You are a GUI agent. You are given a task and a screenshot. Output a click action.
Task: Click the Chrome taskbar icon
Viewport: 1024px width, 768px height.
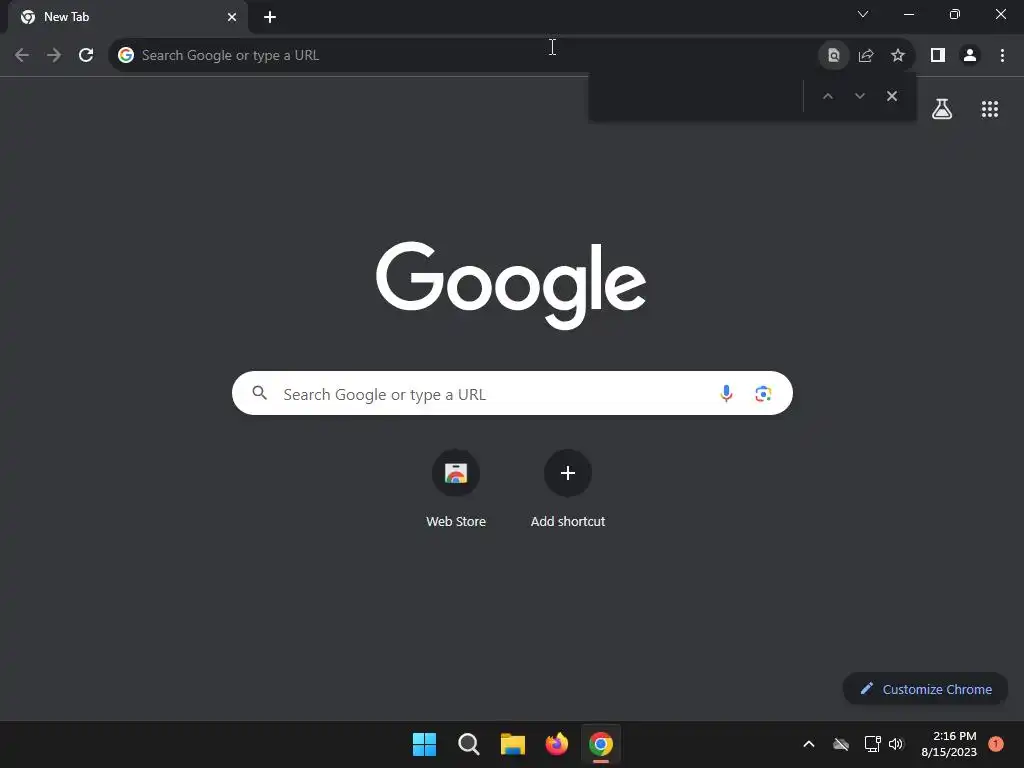(x=601, y=744)
